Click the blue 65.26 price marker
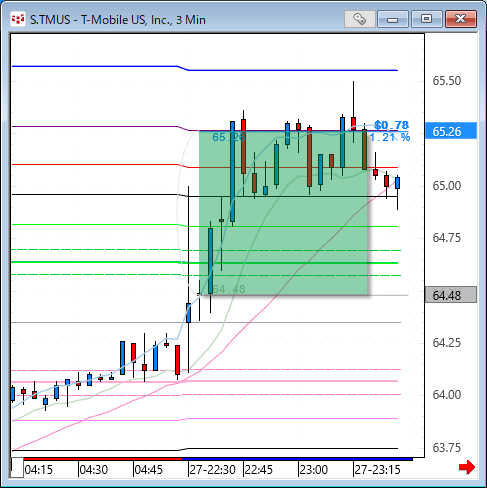The image size is (487, 488). [451, 131]
